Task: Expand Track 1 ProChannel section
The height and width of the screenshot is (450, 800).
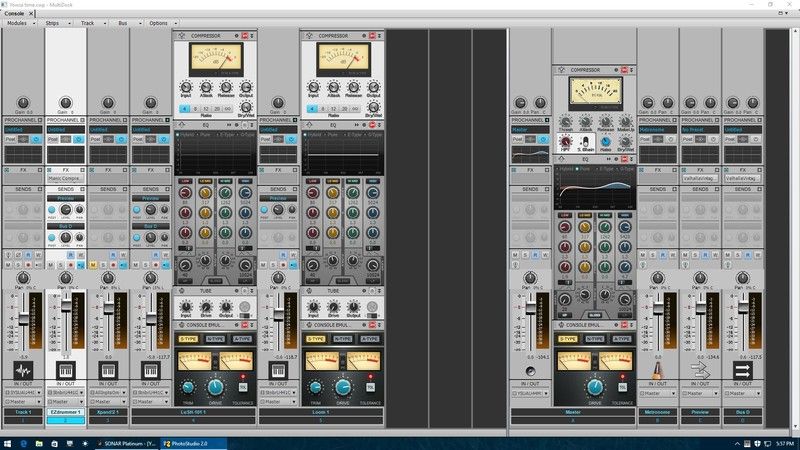Action: point(40,120)
